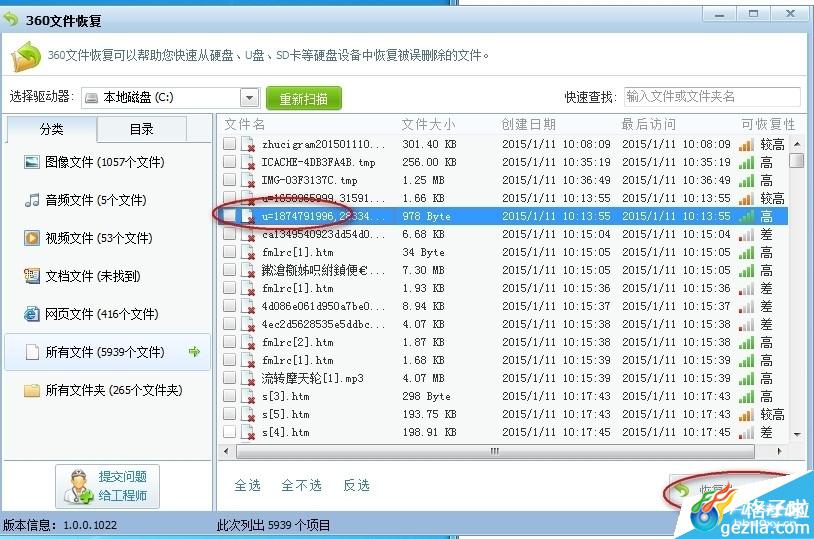Select the document files category icon
The image size is (814, 539).
32,276
